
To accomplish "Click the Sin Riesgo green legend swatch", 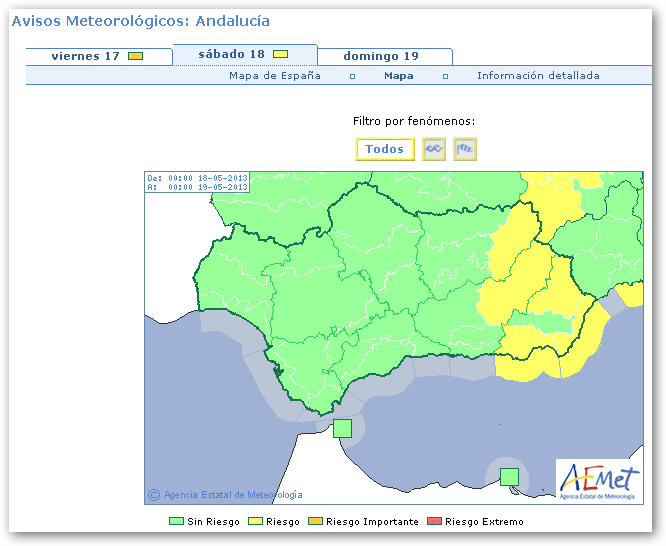I will coord(177,521).
